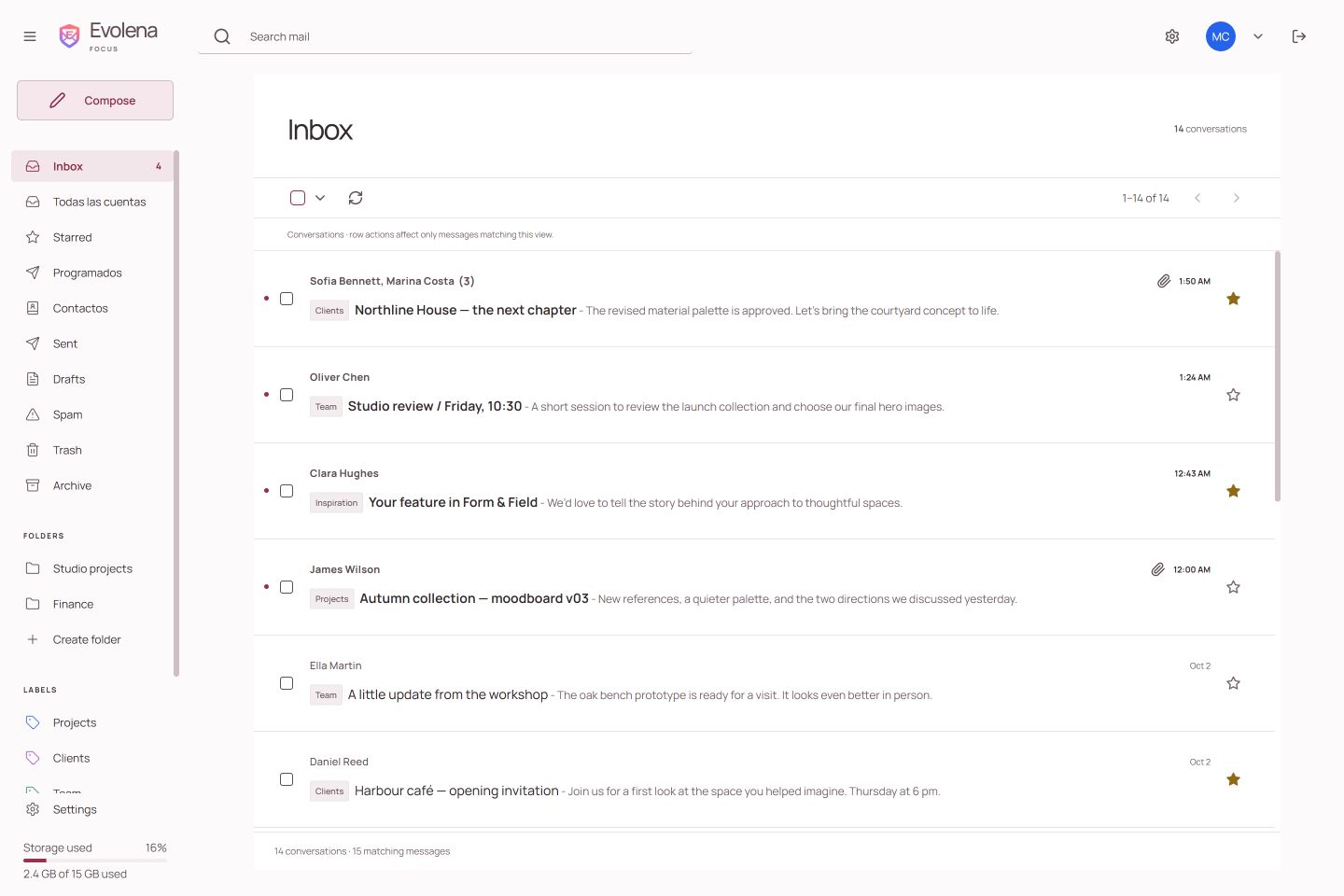Screen dimensions: 1344x896
Task: Expand the bulk selection options dropdown
Action: pyautogui.click(x=320, y=198)
